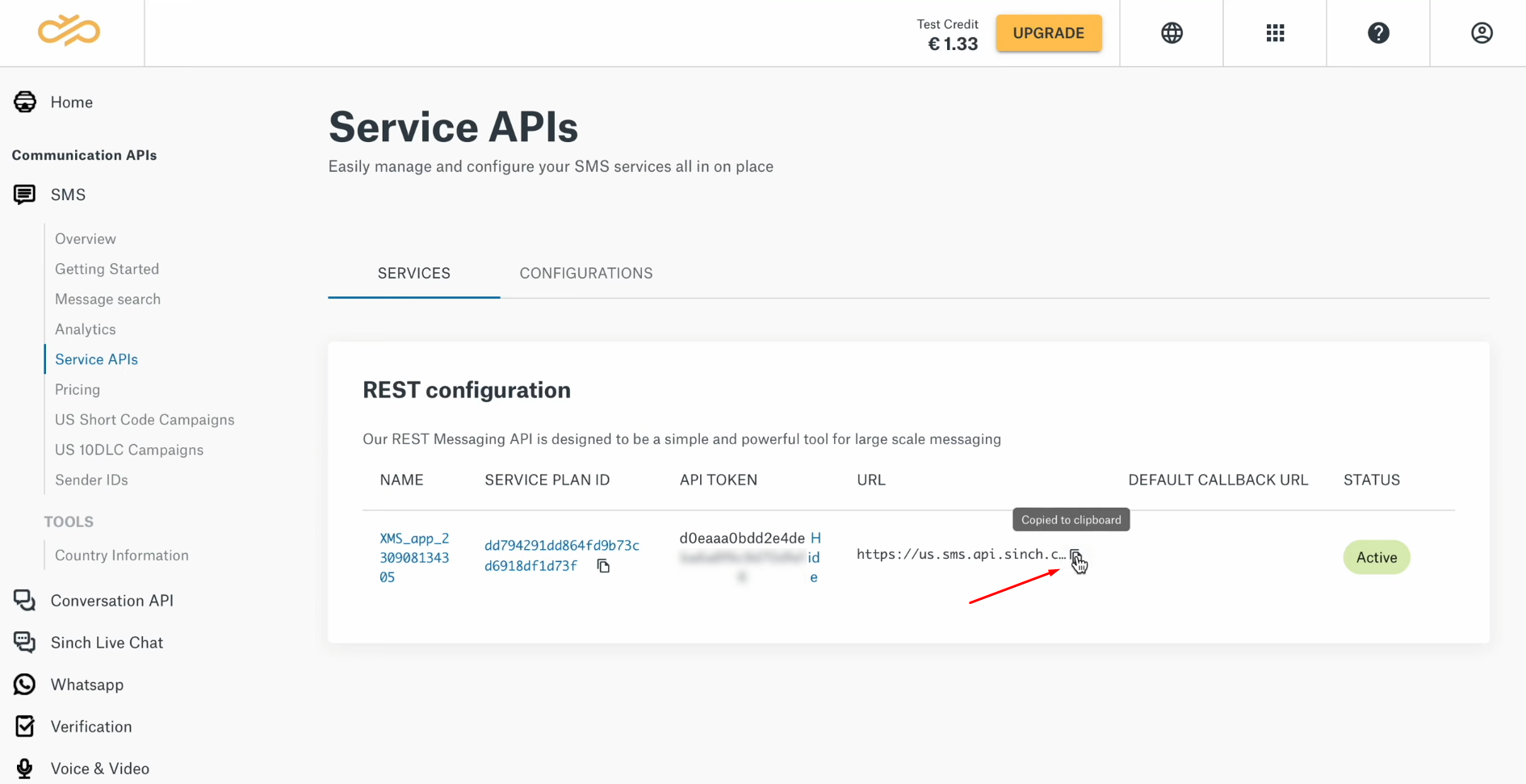
Task: Click the URL column header
Action: pyautogui.click(x=871, y=480)
